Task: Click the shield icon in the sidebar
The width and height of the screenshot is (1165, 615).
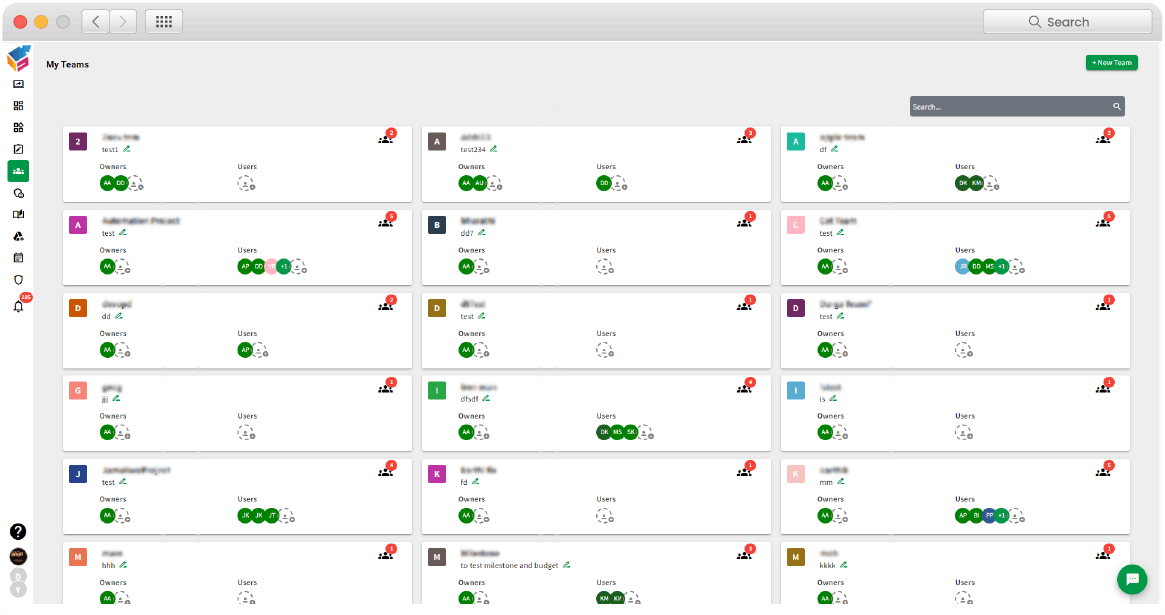Action: click(18, 280)
